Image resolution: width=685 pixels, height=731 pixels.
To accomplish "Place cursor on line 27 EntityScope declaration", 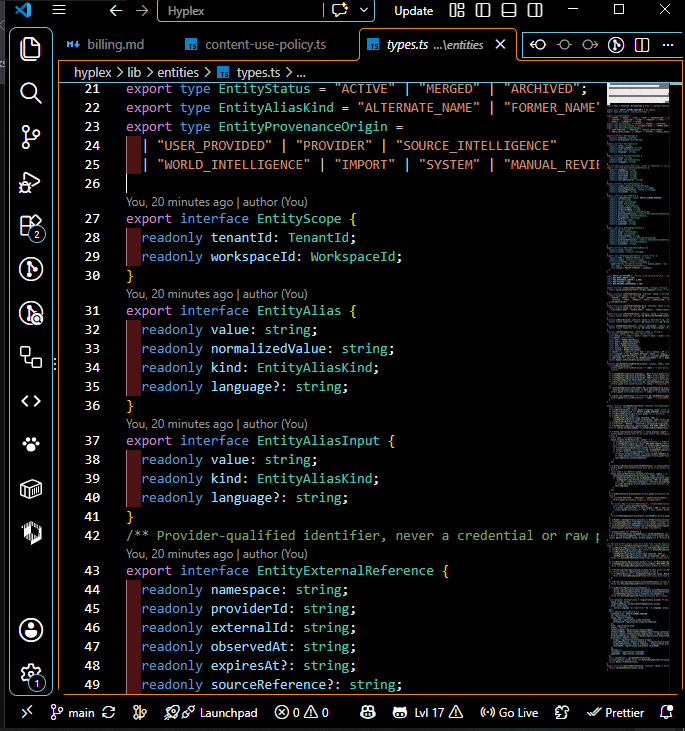I will (x=241, y=219).
